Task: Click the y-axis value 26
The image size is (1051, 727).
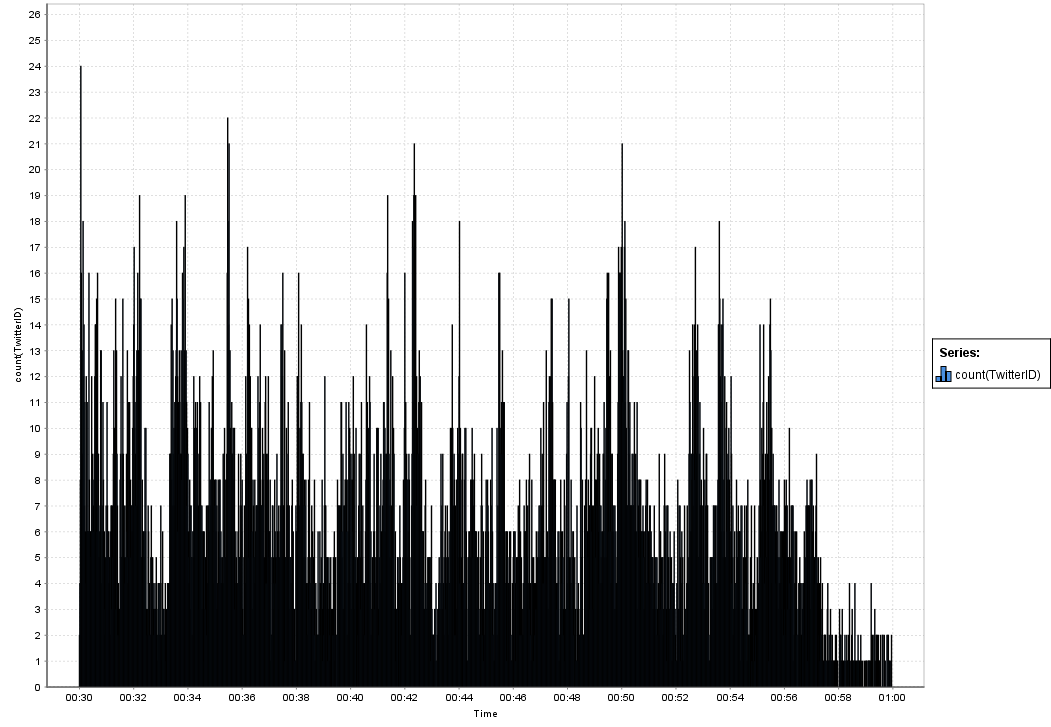Action: pyautogui.click(x=35, y=15)
